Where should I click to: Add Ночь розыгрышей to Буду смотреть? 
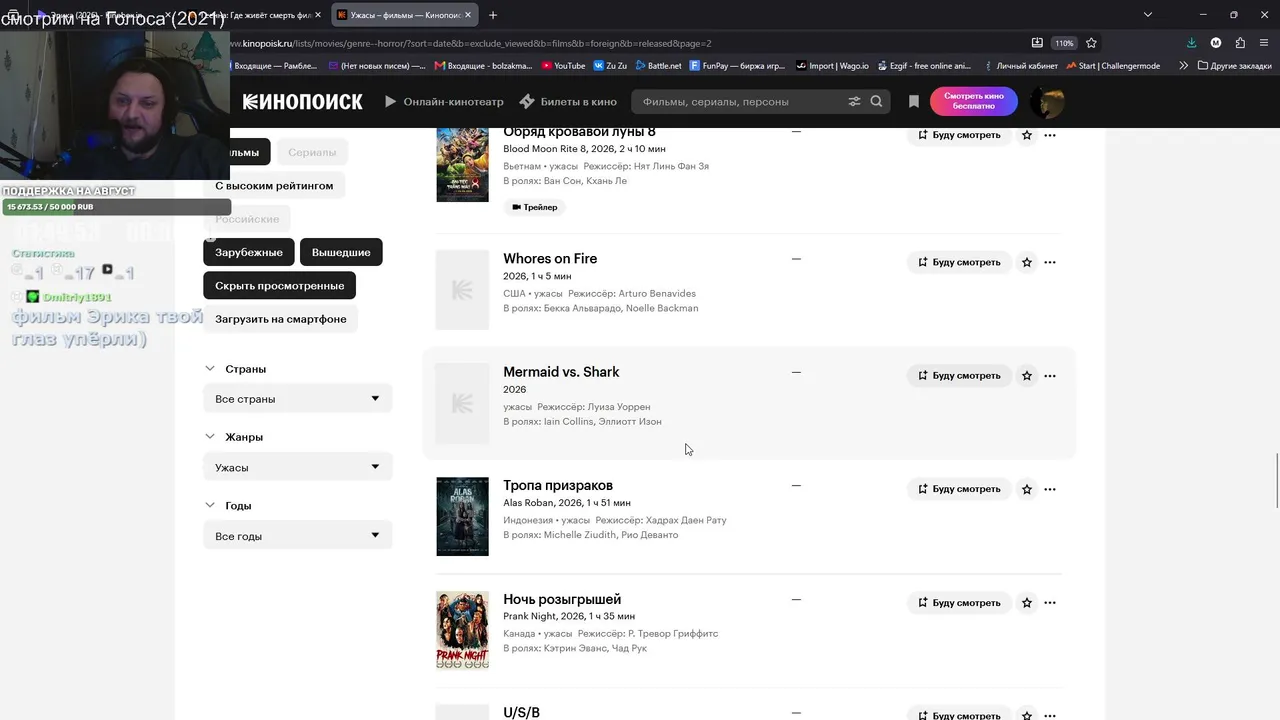(x=959, y=603)
